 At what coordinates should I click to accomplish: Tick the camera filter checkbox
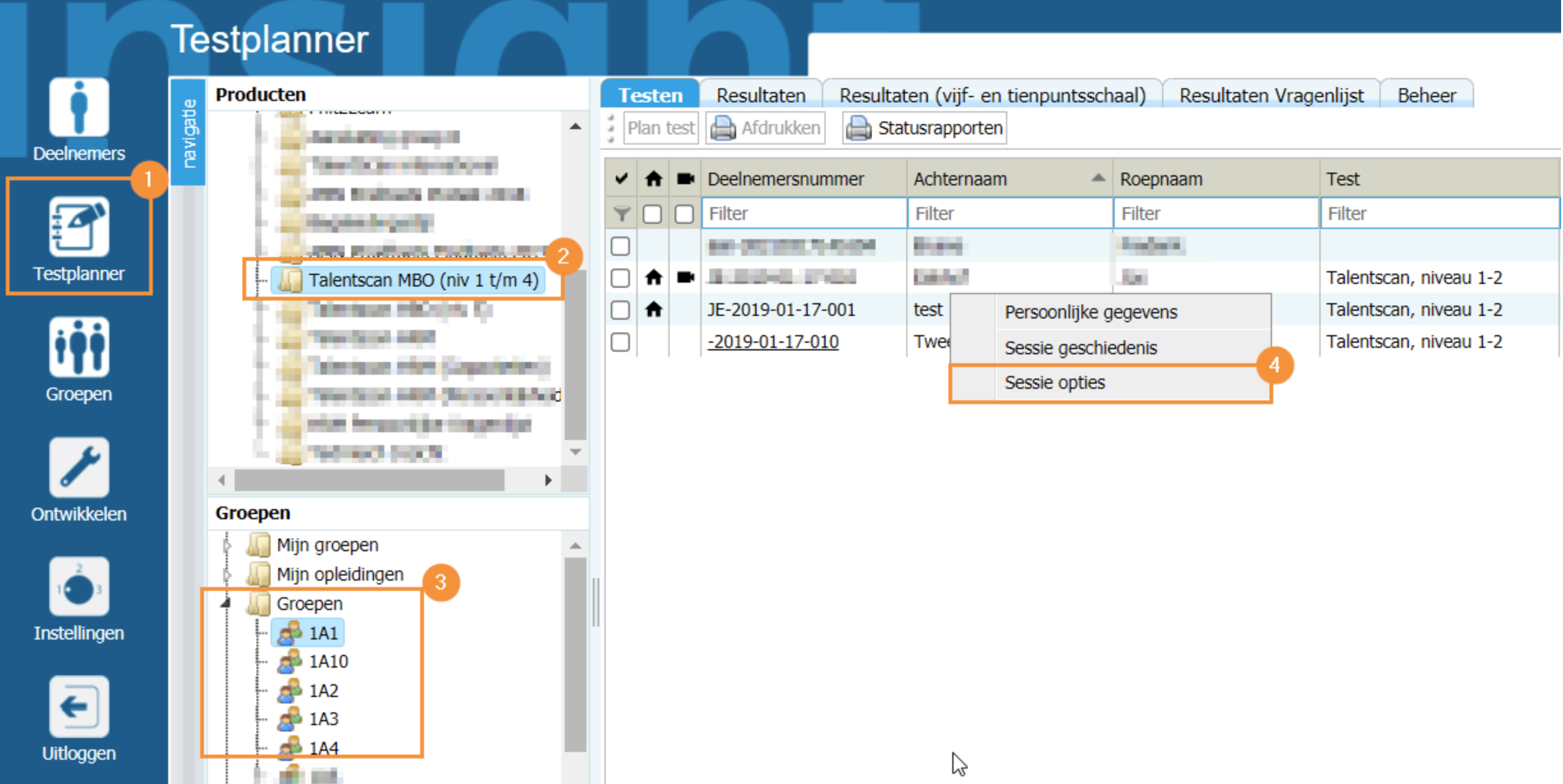click(684, 214)
